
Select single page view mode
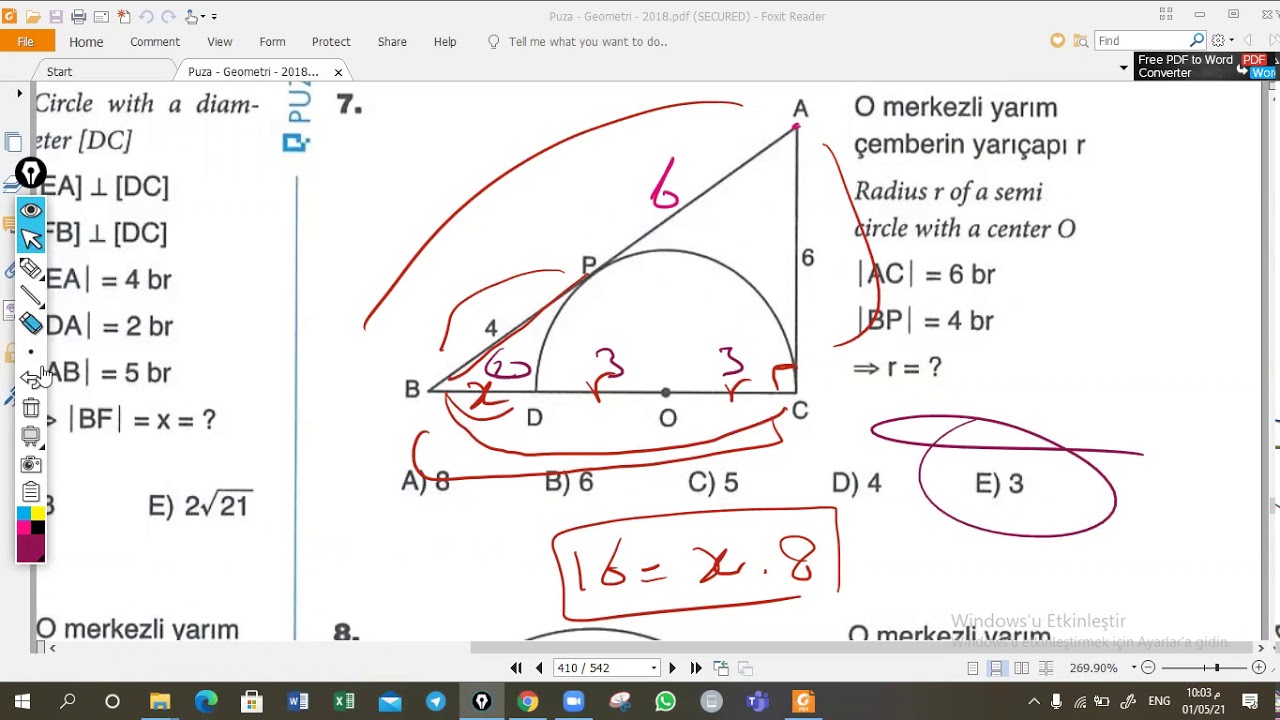point(973,668)
